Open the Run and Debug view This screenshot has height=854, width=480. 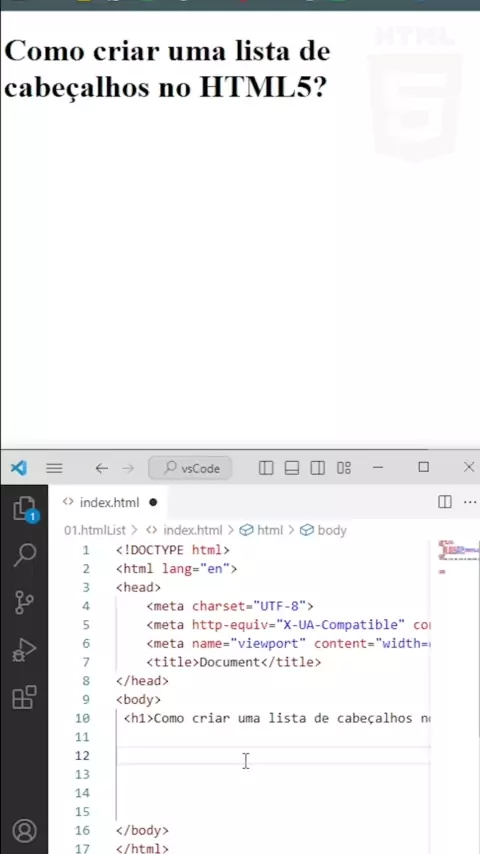click(x=25, y=649)
